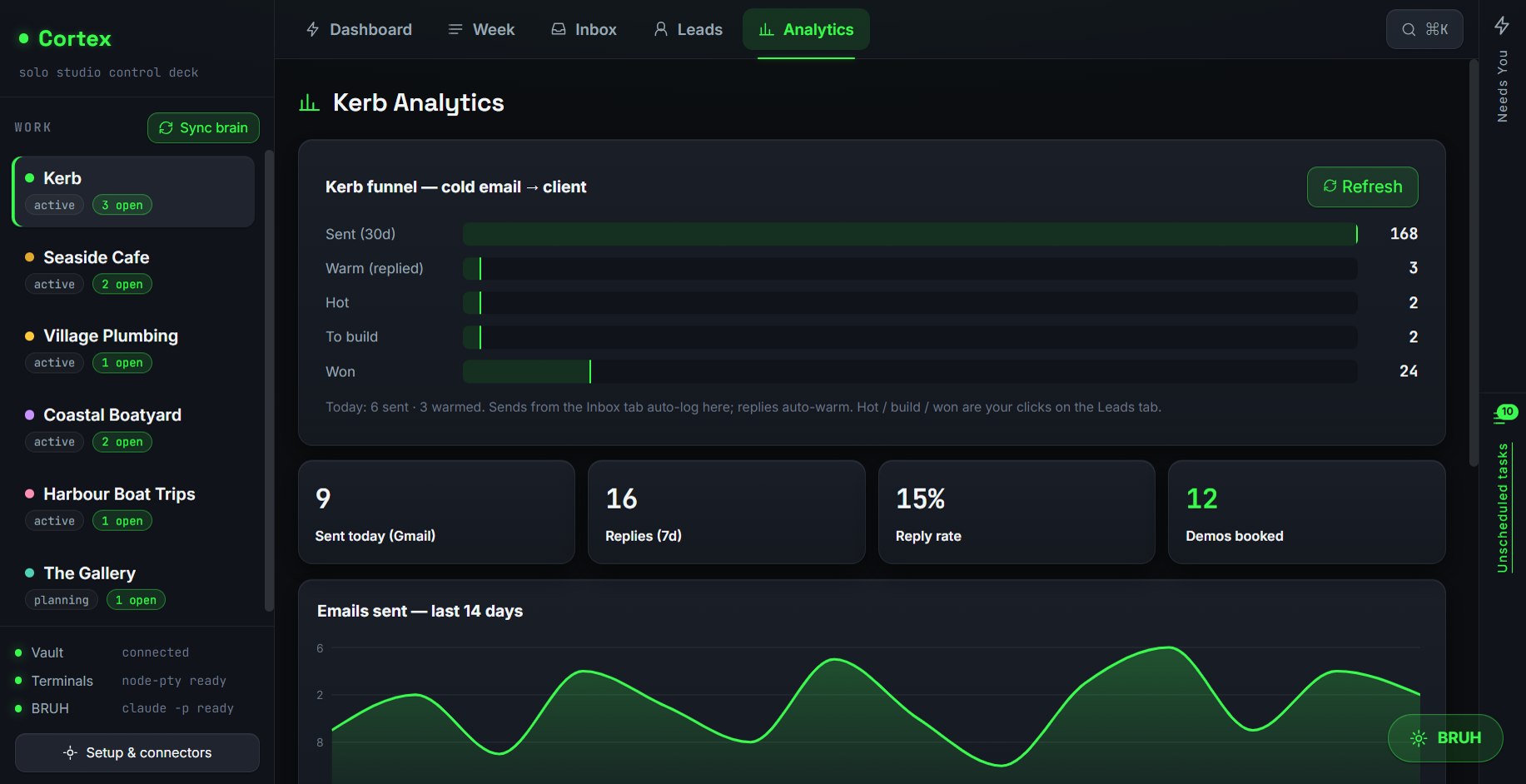The height and width of the screenshot is (784, 1526).
Task: Click the Cortex logo
Action: click(x=65, y=38)
